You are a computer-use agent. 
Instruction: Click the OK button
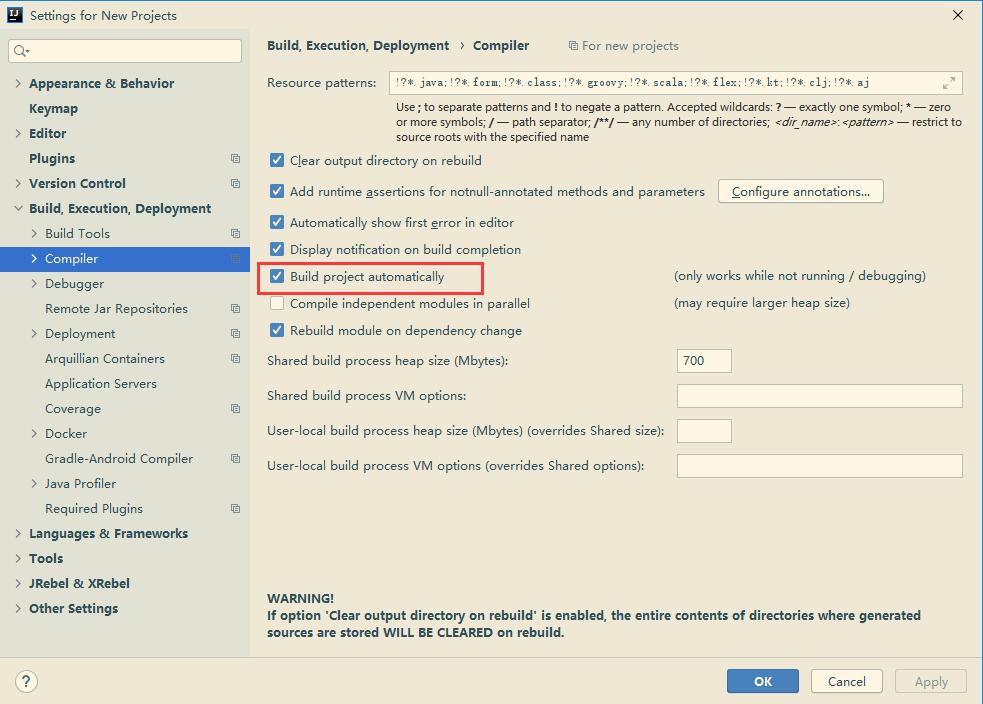(763, 681)
